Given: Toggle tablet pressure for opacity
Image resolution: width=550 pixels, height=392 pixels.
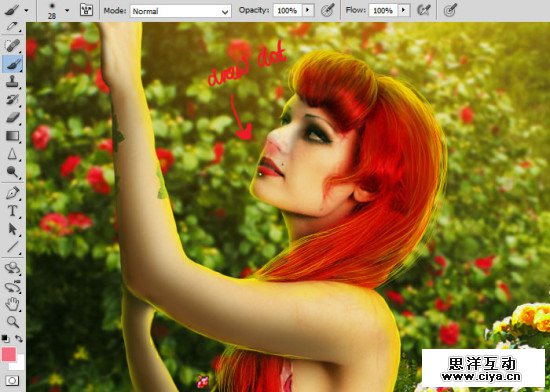Looking at the screenshot, I should click(x=328, y=10).
